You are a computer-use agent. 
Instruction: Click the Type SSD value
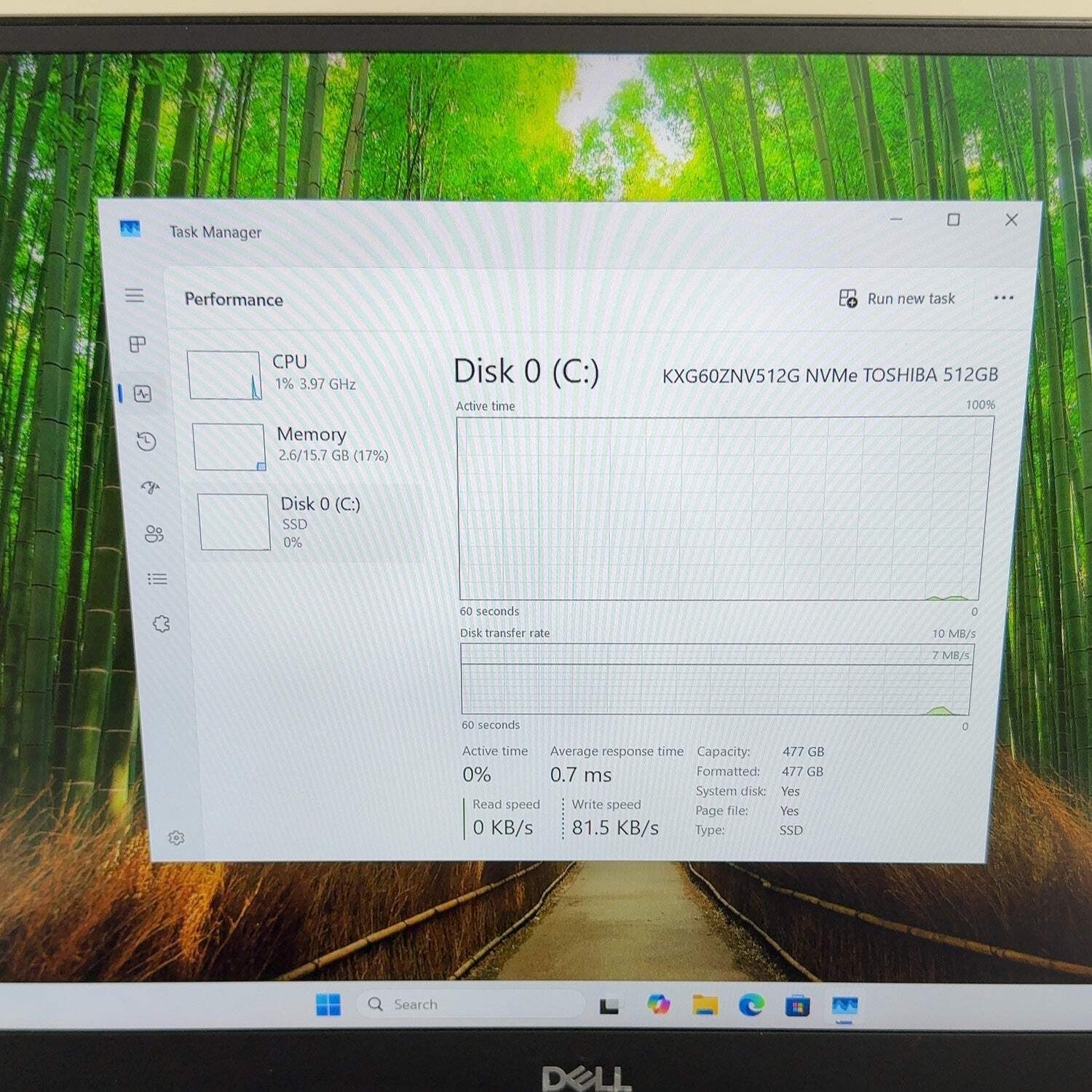tap(791, 830)
